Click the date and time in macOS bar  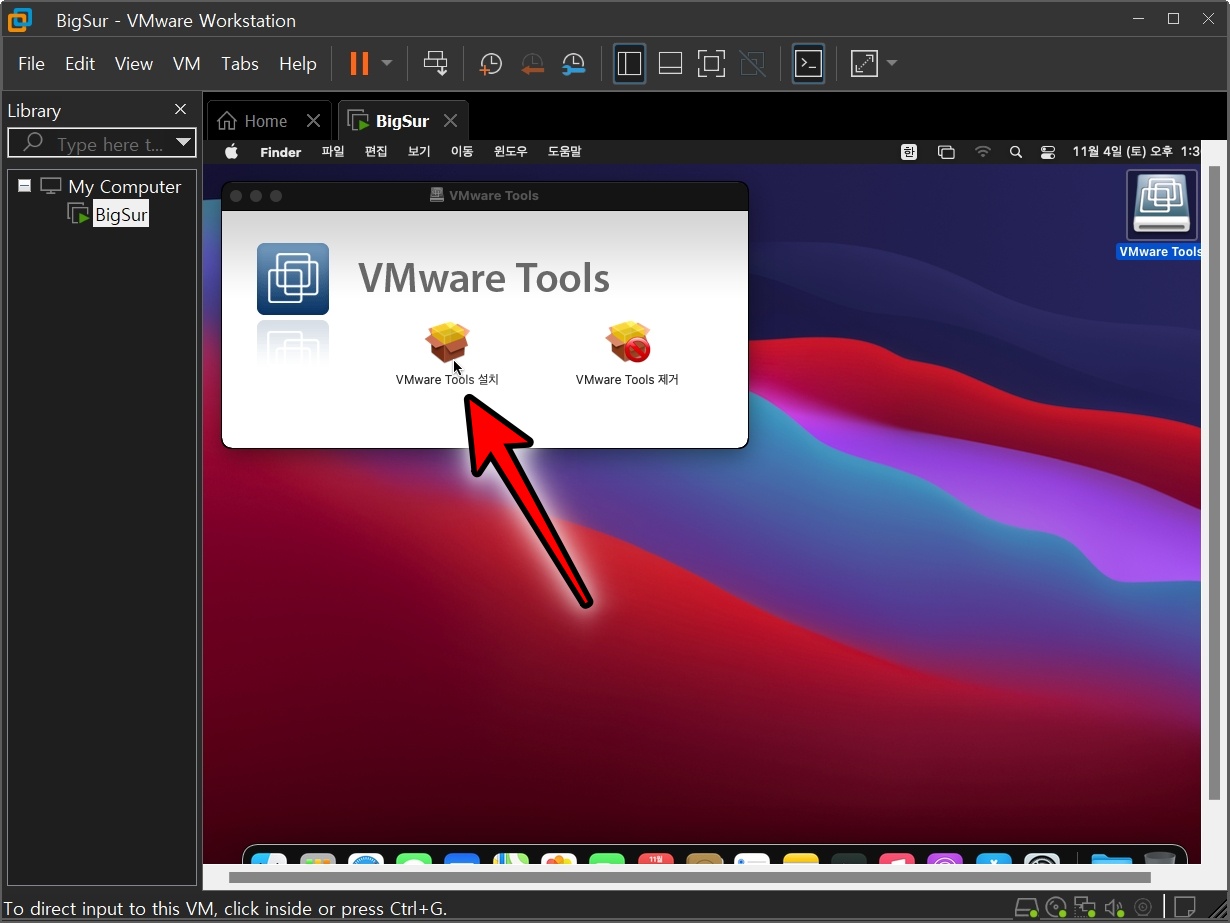coord(1136,152)
